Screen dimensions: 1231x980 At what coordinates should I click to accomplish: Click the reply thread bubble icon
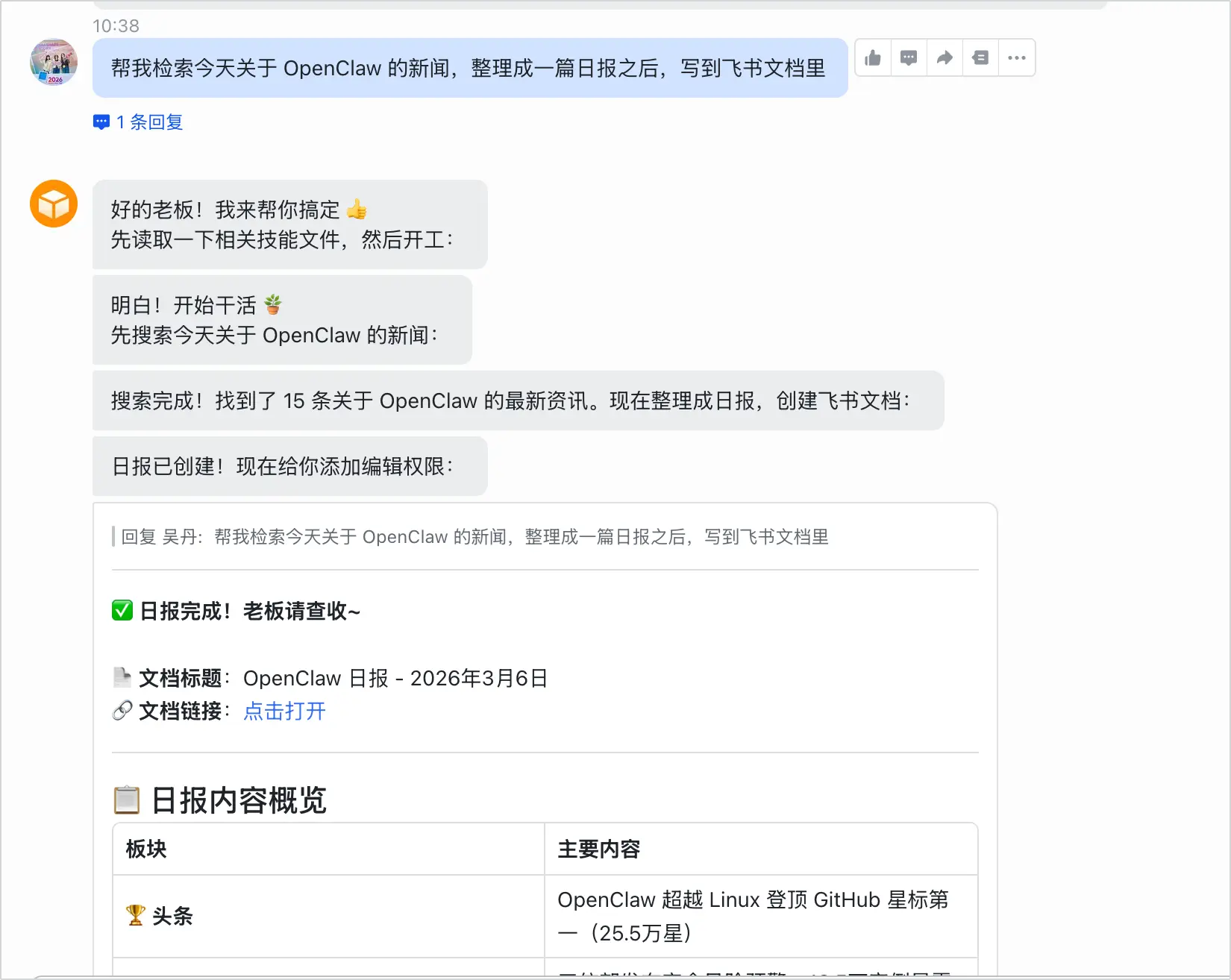pyautogui.click(x=101, y=122)
